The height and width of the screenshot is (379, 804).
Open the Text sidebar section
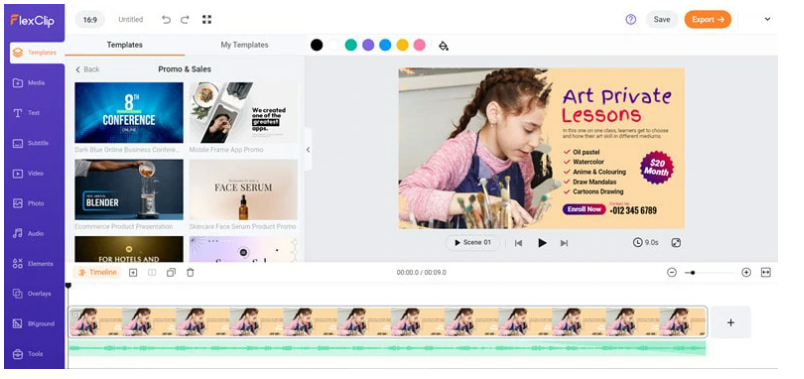pyautogui.click(x=27, y=113)
